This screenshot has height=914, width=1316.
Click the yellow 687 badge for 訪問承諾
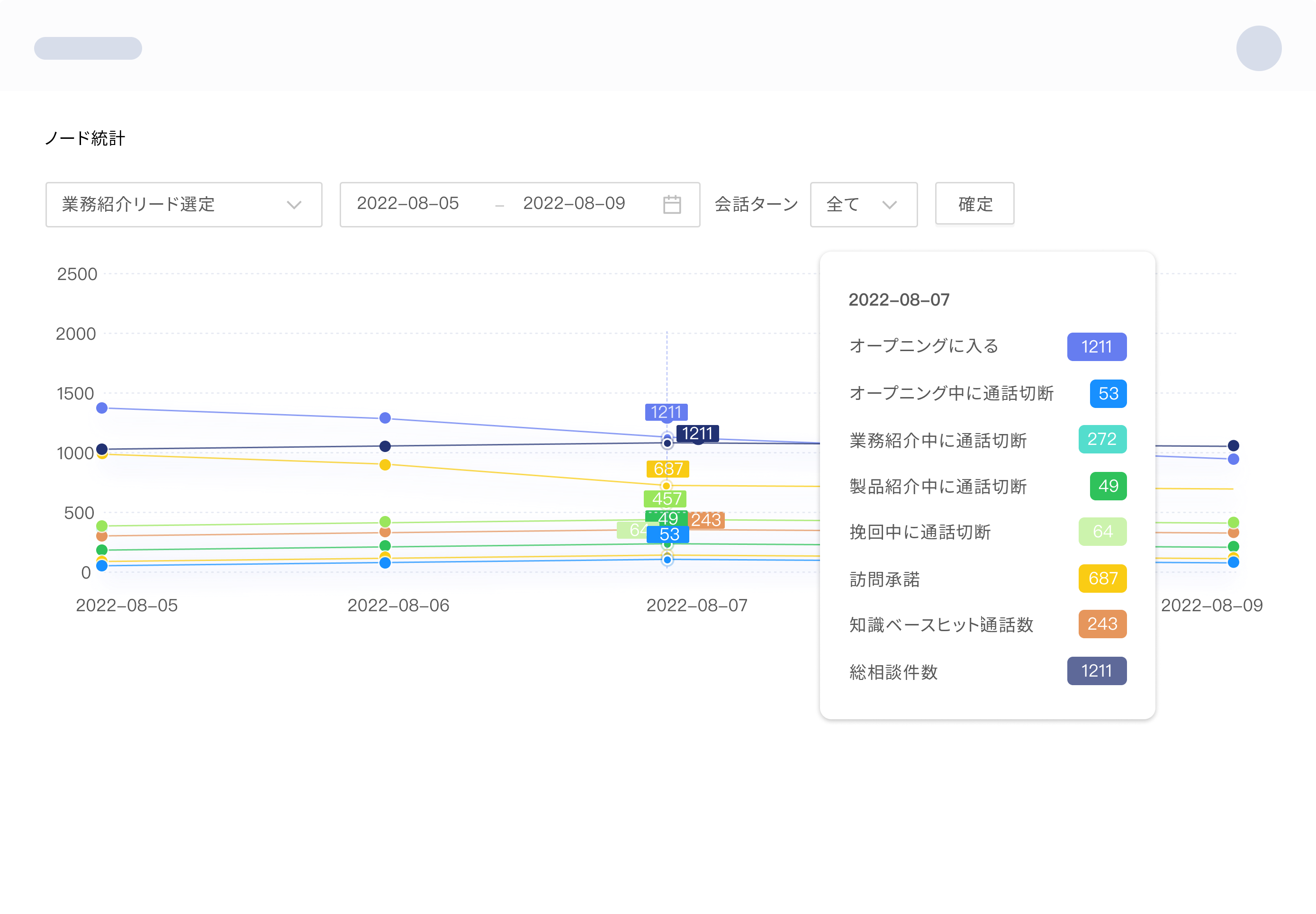tap(1102, 579)
